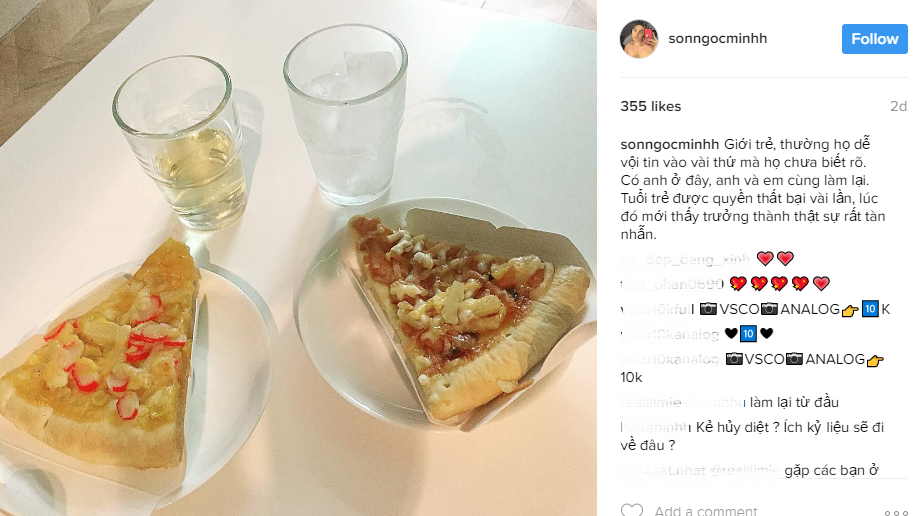Viewport: 914px width, 516px height.
Task: View the 355 likes list
Action: [650, 106]
